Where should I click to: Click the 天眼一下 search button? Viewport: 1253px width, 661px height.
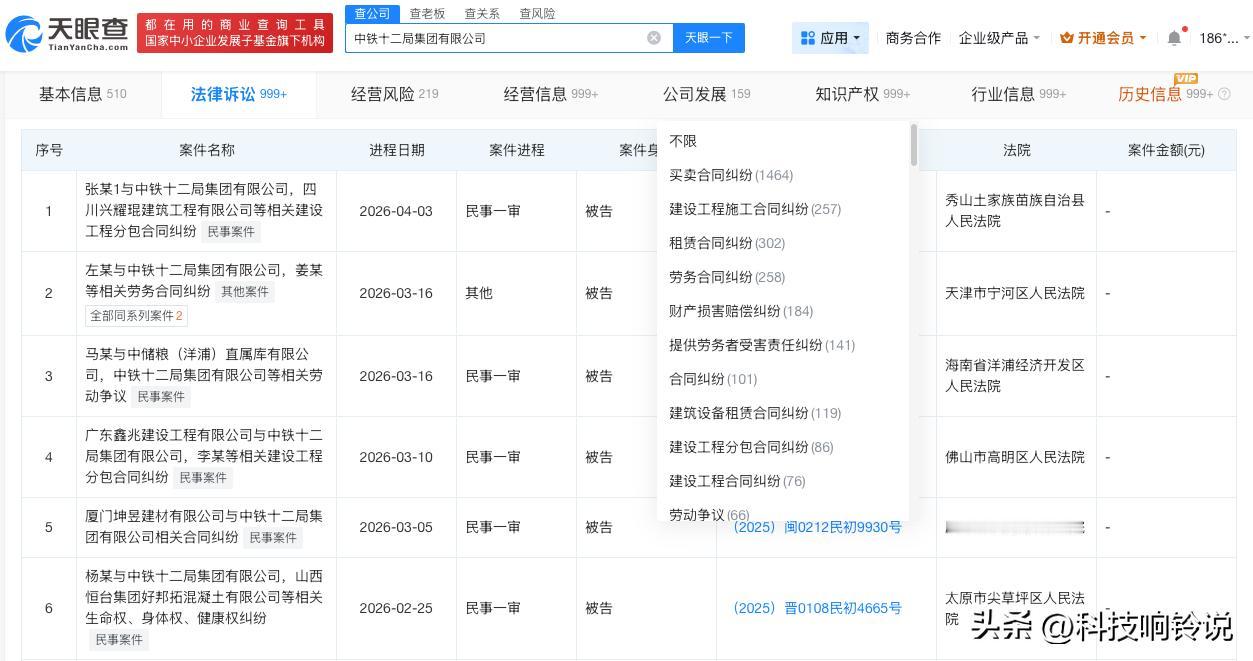pos(709,37)
